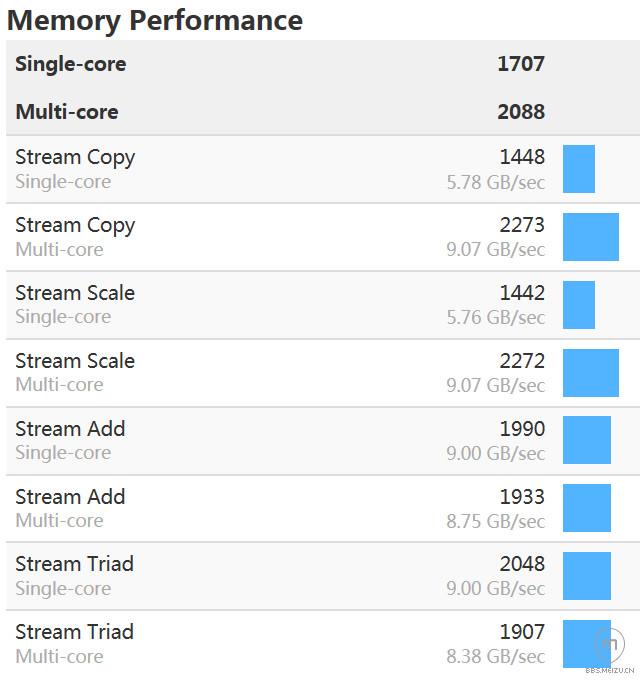
Task: Click the Stream Triad score 2048
Action: coord(522,564)
